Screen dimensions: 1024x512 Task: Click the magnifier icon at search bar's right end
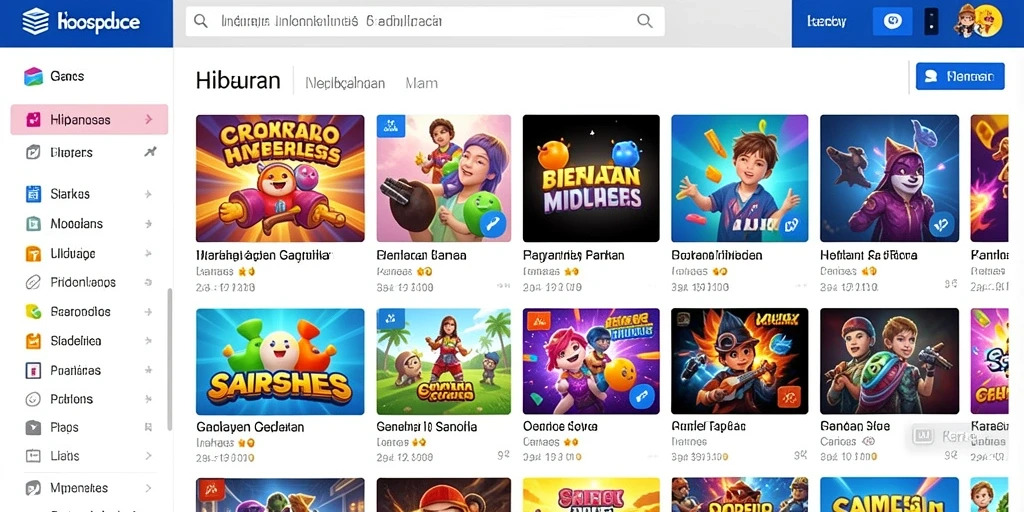point(645,21)
